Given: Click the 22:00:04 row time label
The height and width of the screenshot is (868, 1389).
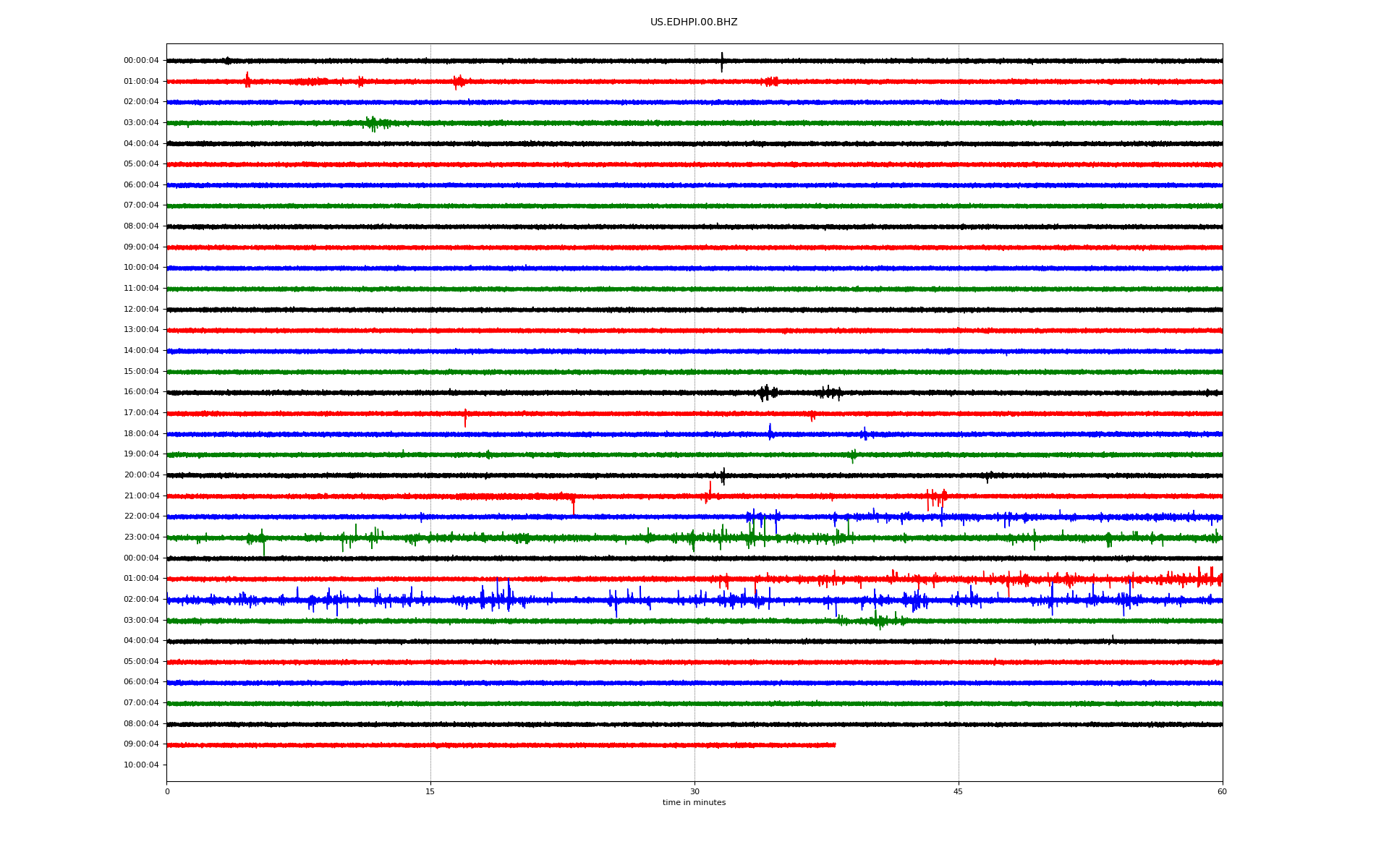Looking at the screenshot, I should click(141, 516).
